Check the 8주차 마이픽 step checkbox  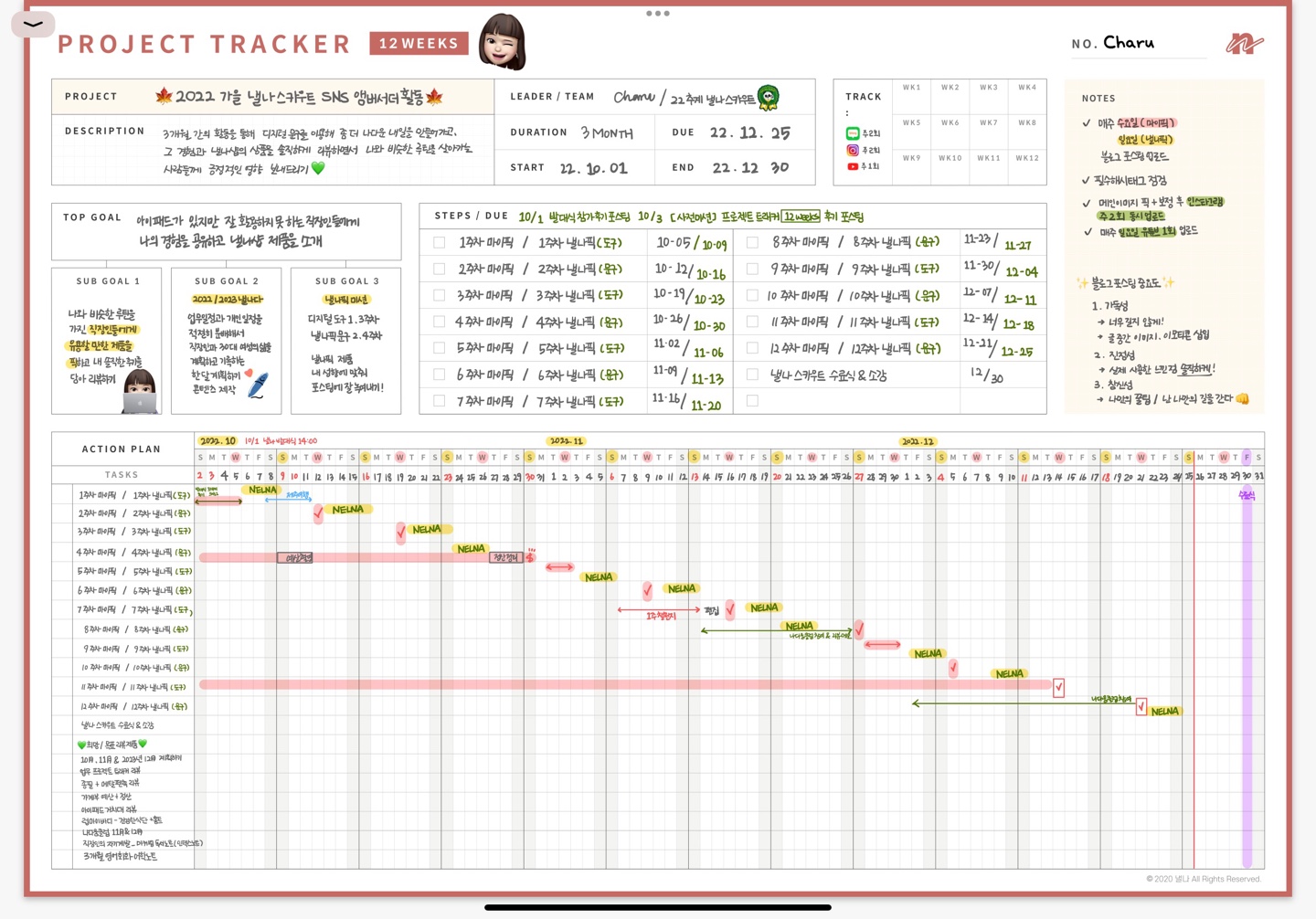click(752, 243)
